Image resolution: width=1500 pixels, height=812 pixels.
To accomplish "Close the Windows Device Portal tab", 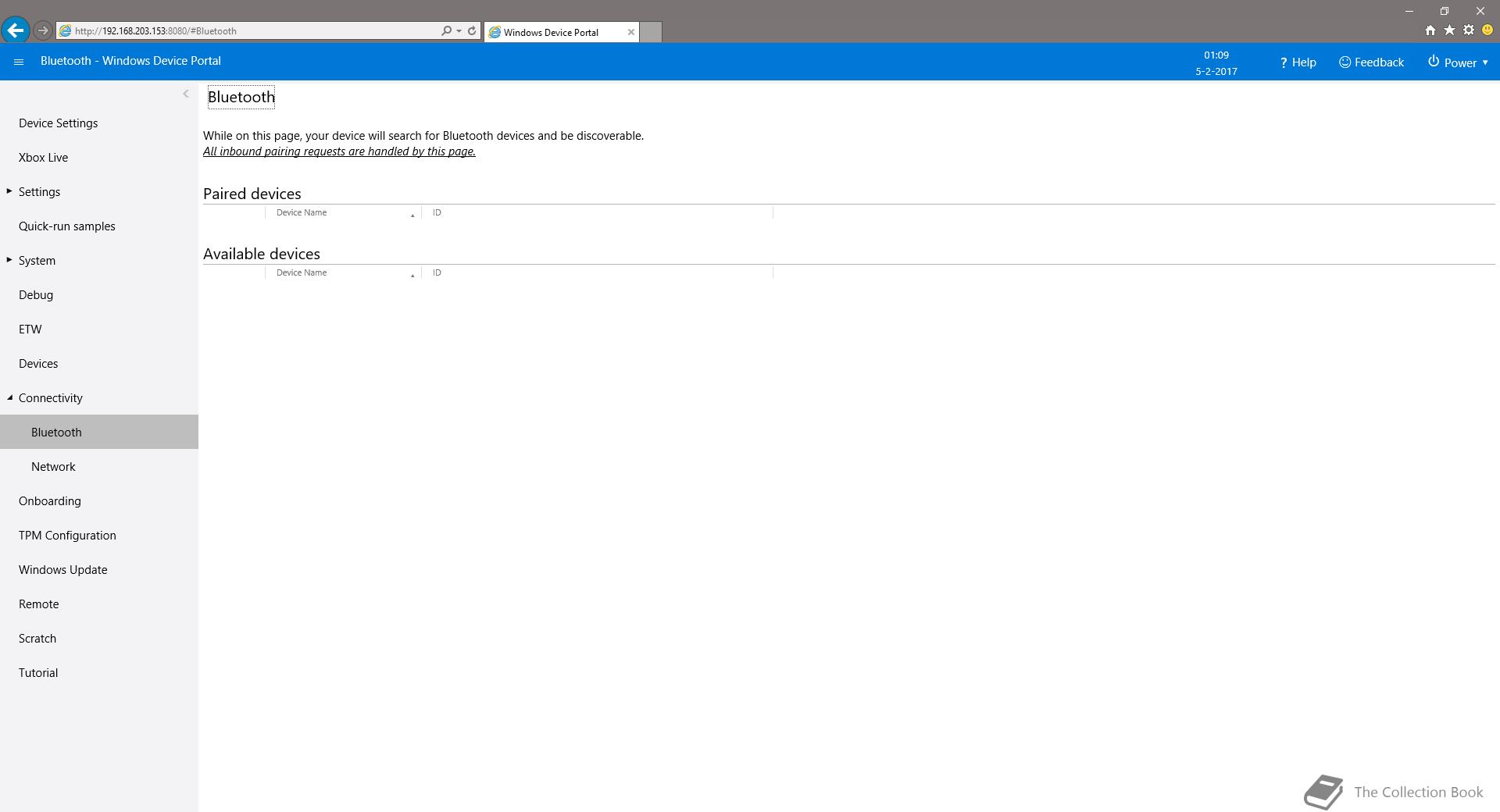I will point(631,32).
